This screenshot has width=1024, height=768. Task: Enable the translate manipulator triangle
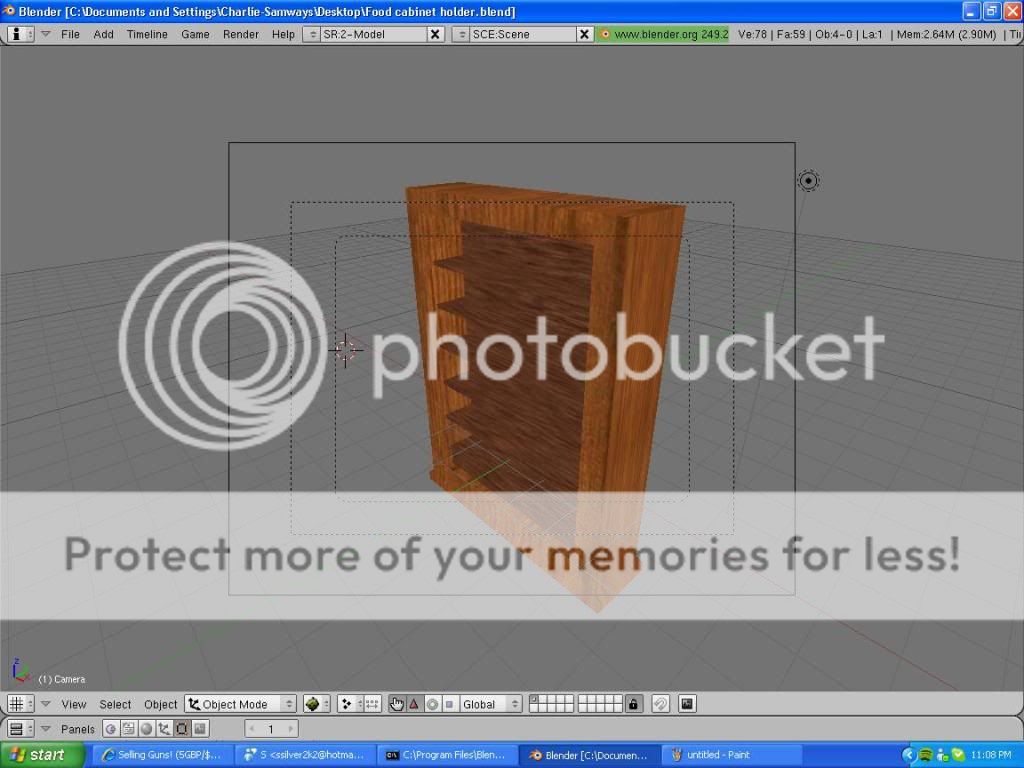click(414, 704)
